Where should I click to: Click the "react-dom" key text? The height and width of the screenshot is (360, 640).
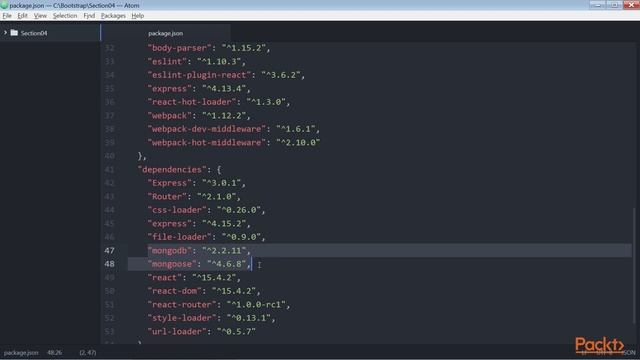(x=175, y=291)
